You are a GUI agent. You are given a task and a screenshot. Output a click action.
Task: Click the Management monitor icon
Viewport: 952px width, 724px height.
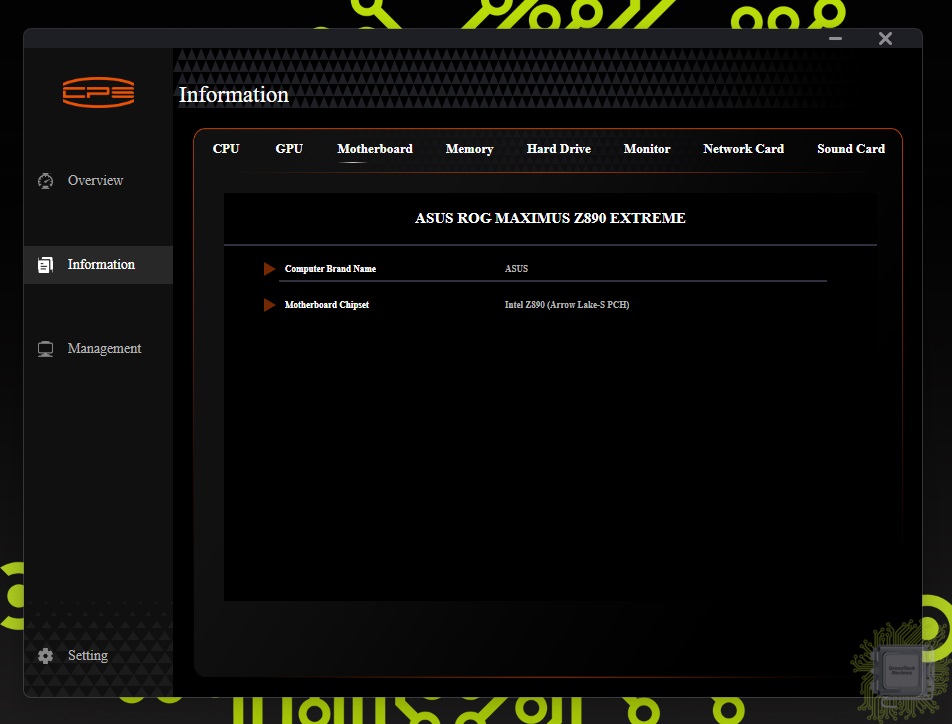point(46,349)
